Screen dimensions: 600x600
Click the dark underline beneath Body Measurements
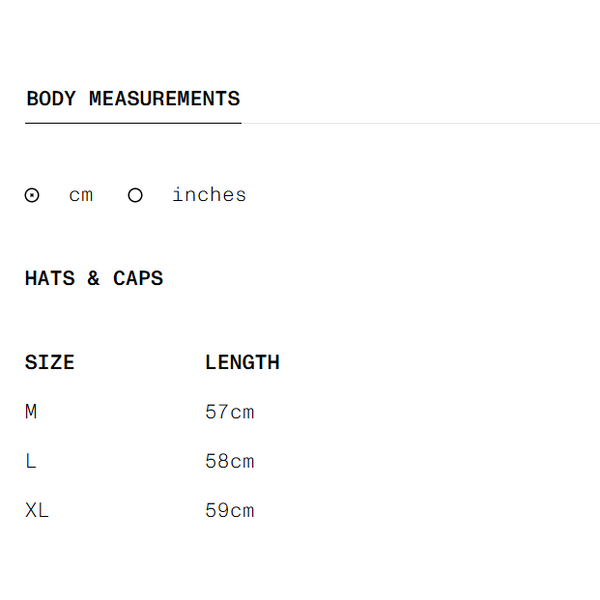133,123
